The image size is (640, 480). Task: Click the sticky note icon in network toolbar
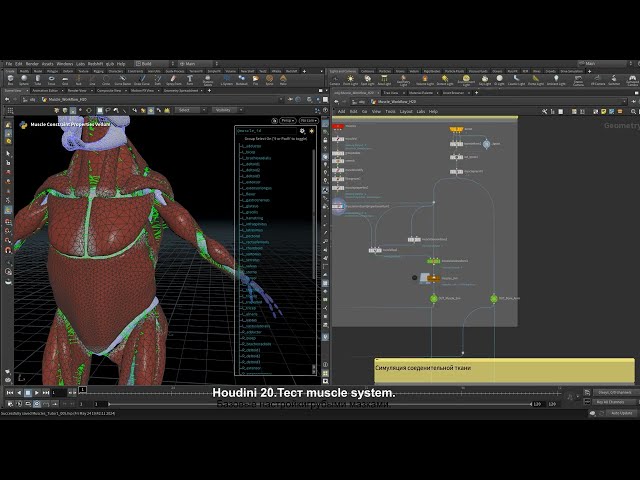click(x=604, y=111)
